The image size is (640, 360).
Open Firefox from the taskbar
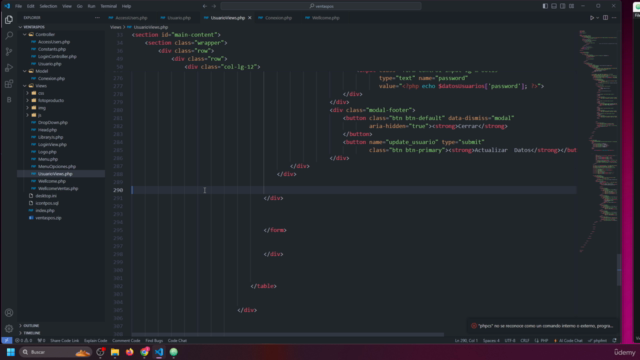pyautogui.click(x=130, y=352)
